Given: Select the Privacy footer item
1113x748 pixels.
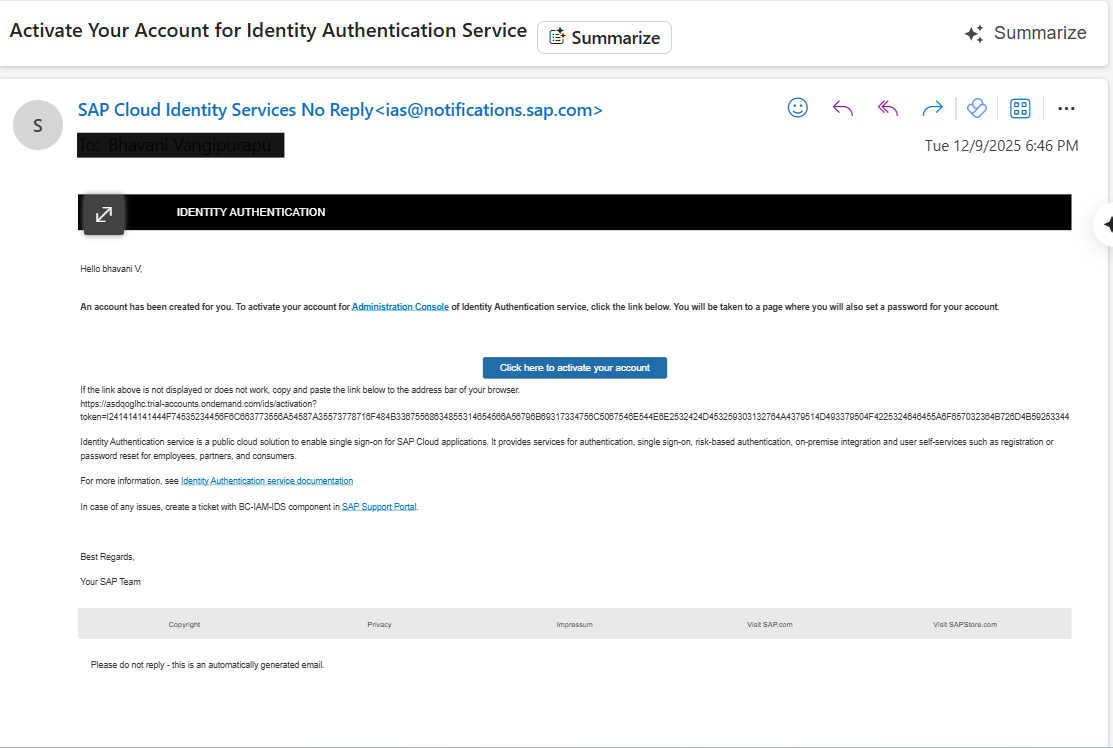Looking at the screenshot, I should tap(379, 624).
